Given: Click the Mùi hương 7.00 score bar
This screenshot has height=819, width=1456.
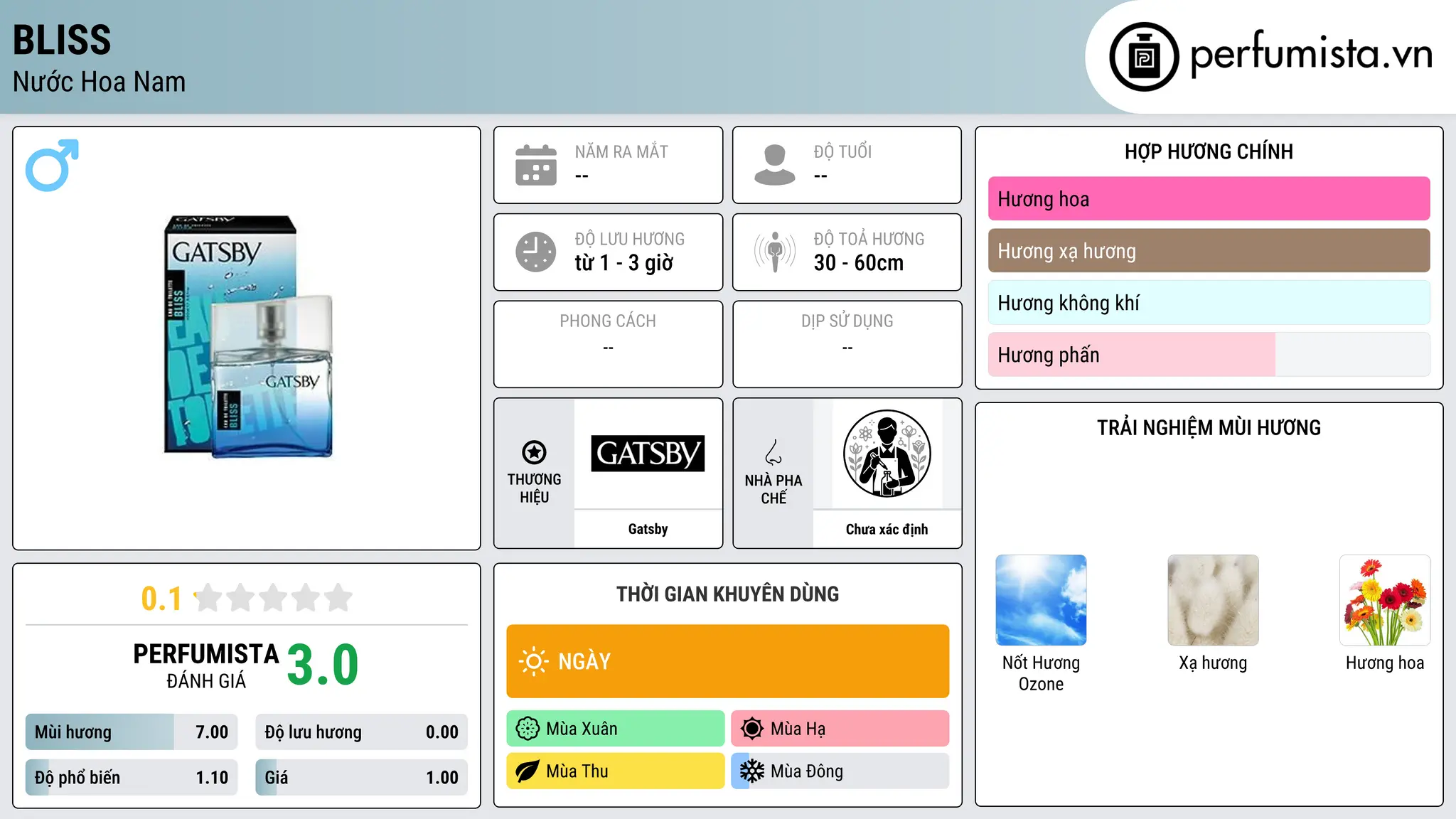Looking at the screenshot, I should [x=132, y=732].
